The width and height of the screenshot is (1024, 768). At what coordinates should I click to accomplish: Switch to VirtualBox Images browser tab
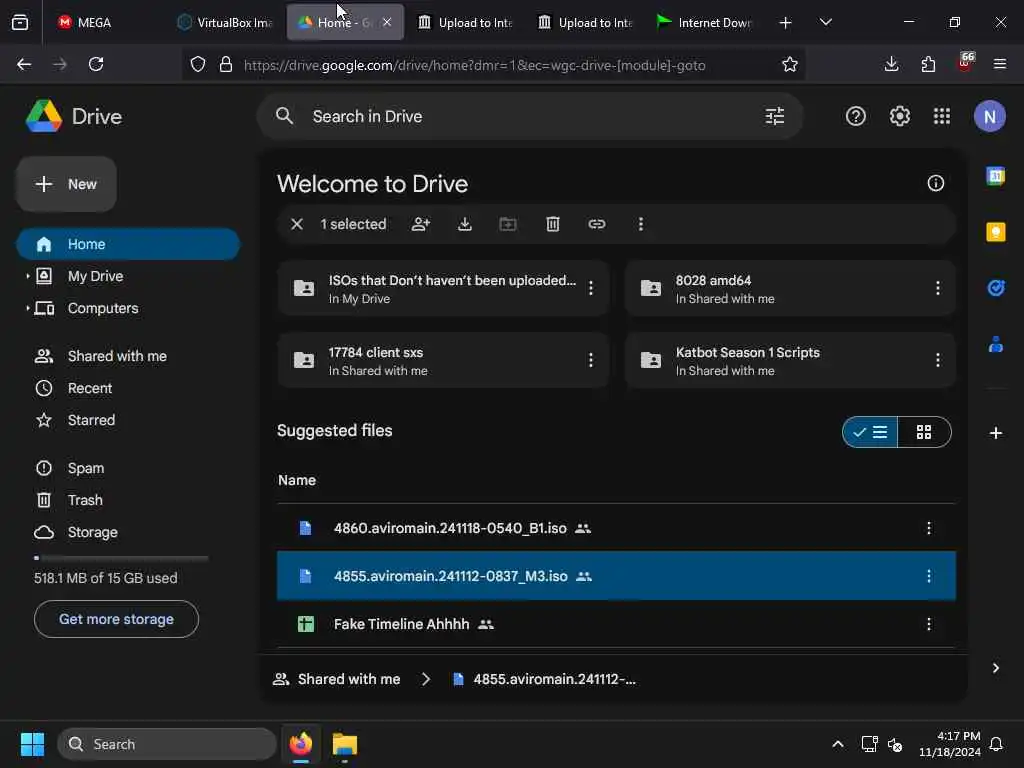[x=225, y=22]
